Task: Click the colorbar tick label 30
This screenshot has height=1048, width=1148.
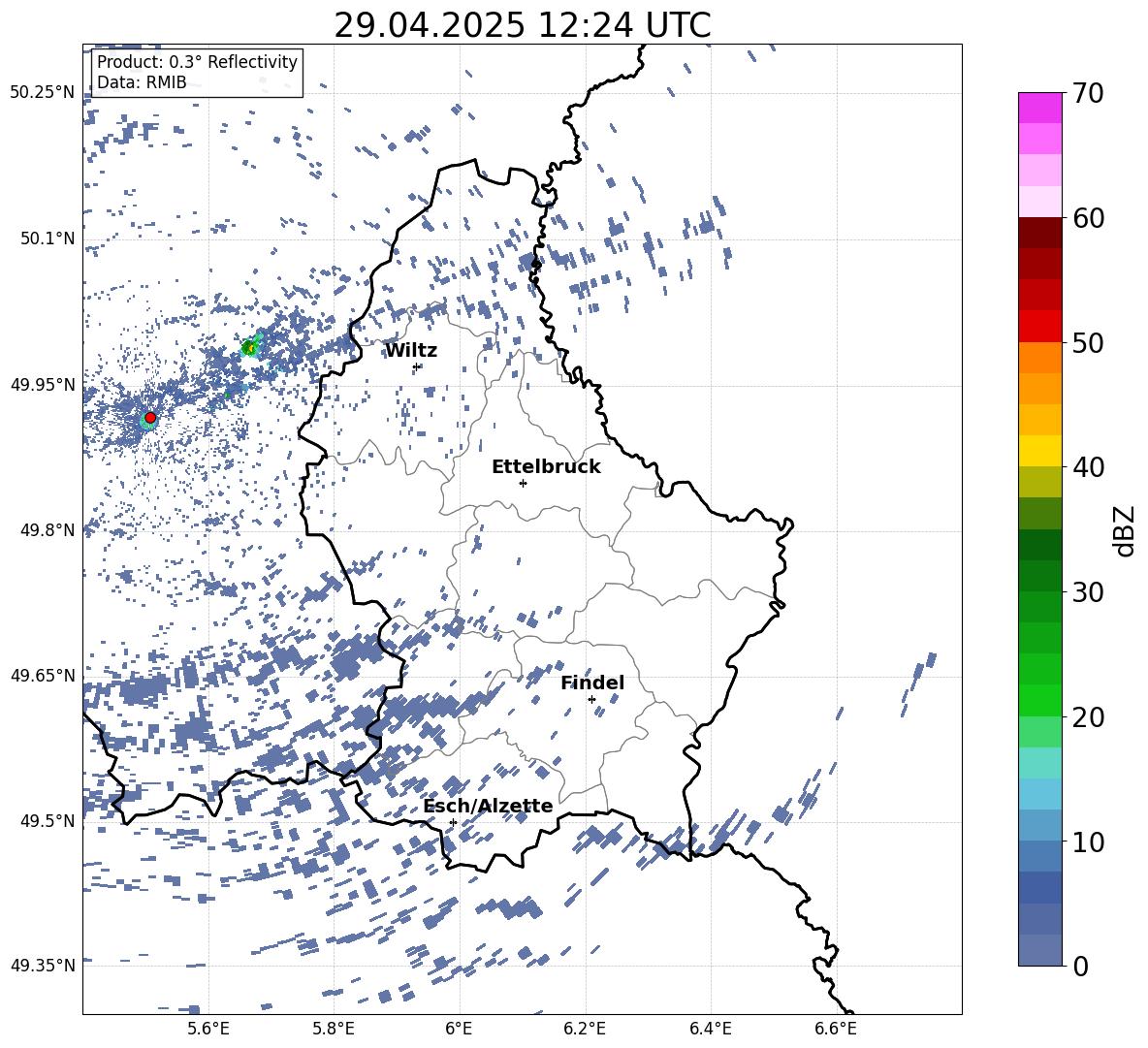Action: (x=1088, y=591)
